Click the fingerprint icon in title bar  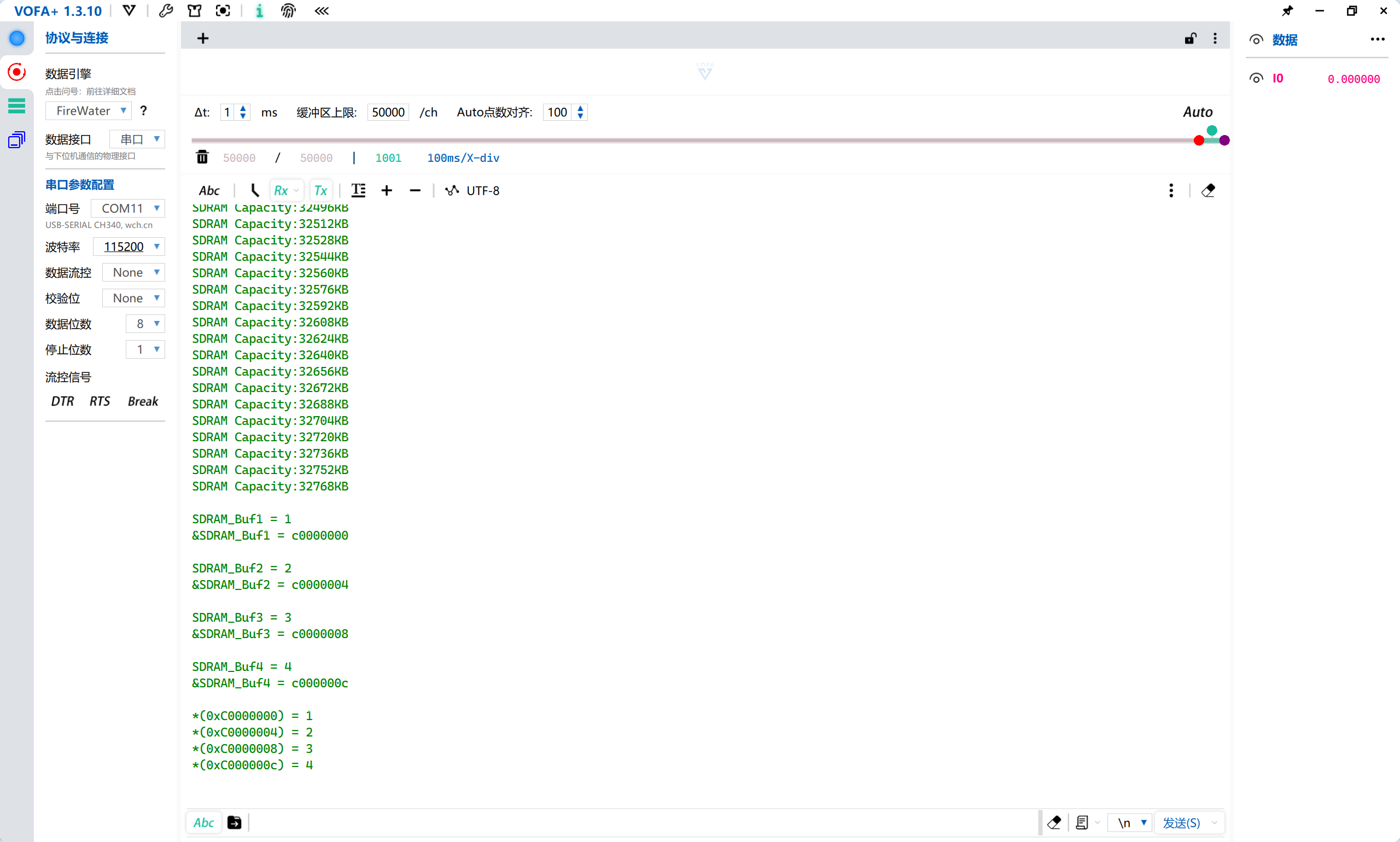coord(288,11)
